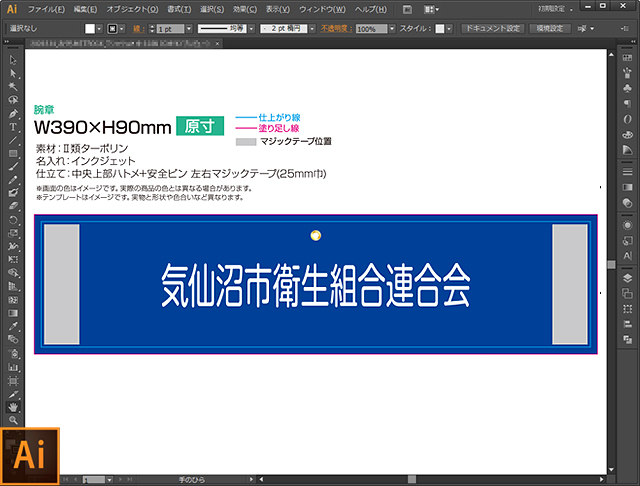Select the Hand tool
Image resolution: width=640 pixels, height=486 pixels.
13,407
